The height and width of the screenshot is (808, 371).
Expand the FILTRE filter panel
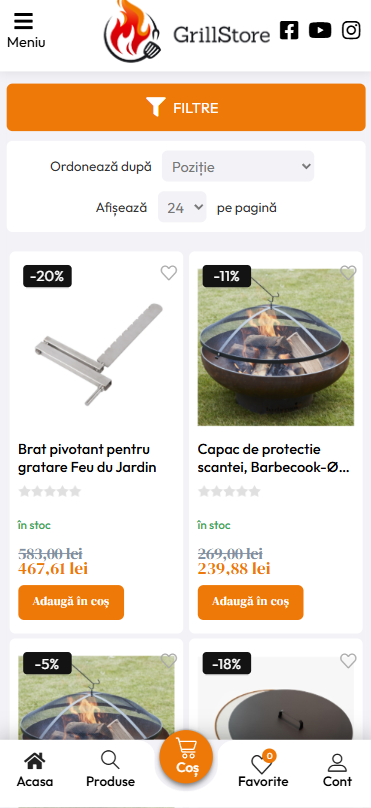pos(186,107)
